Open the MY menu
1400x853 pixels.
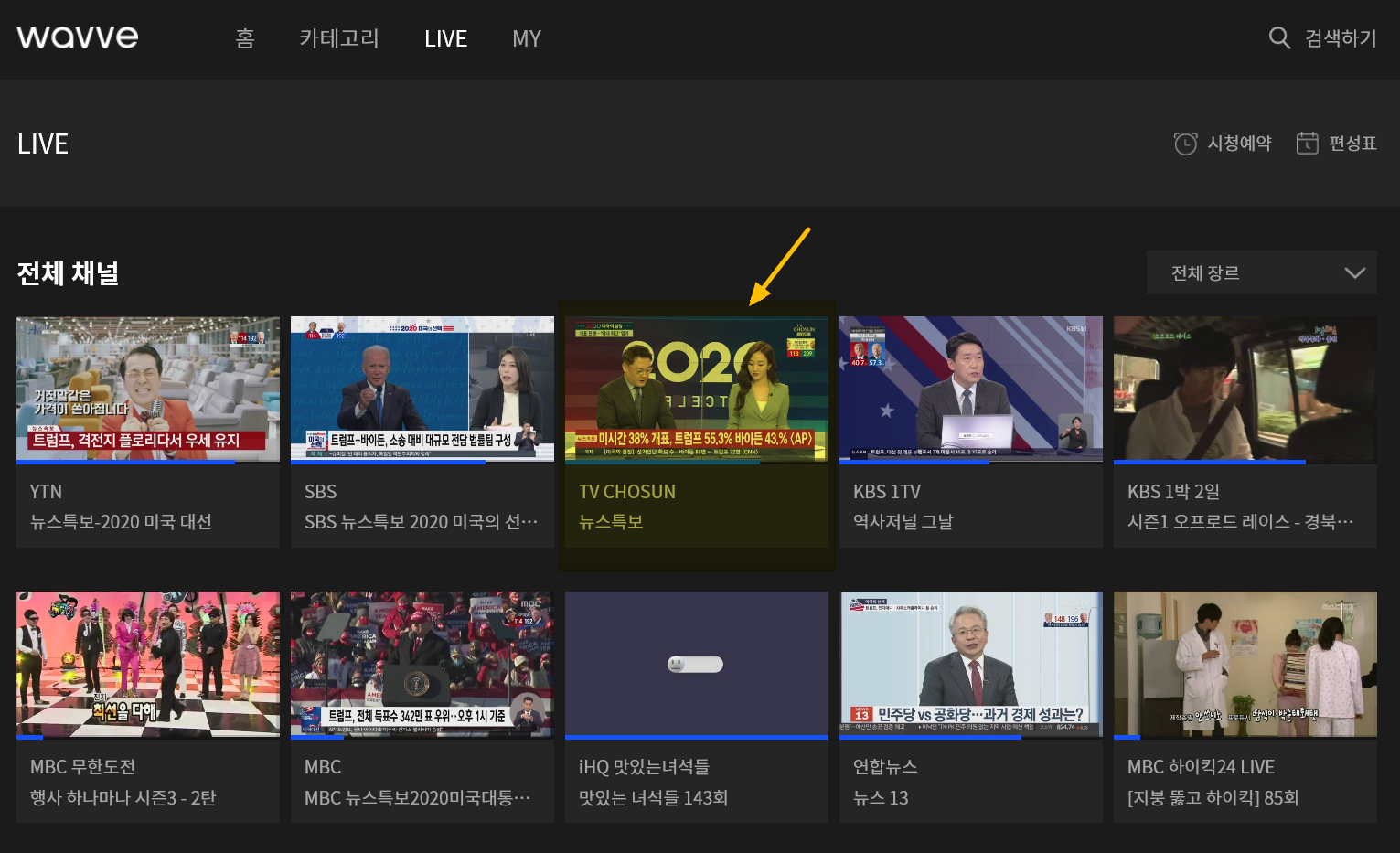coord(527,38)
